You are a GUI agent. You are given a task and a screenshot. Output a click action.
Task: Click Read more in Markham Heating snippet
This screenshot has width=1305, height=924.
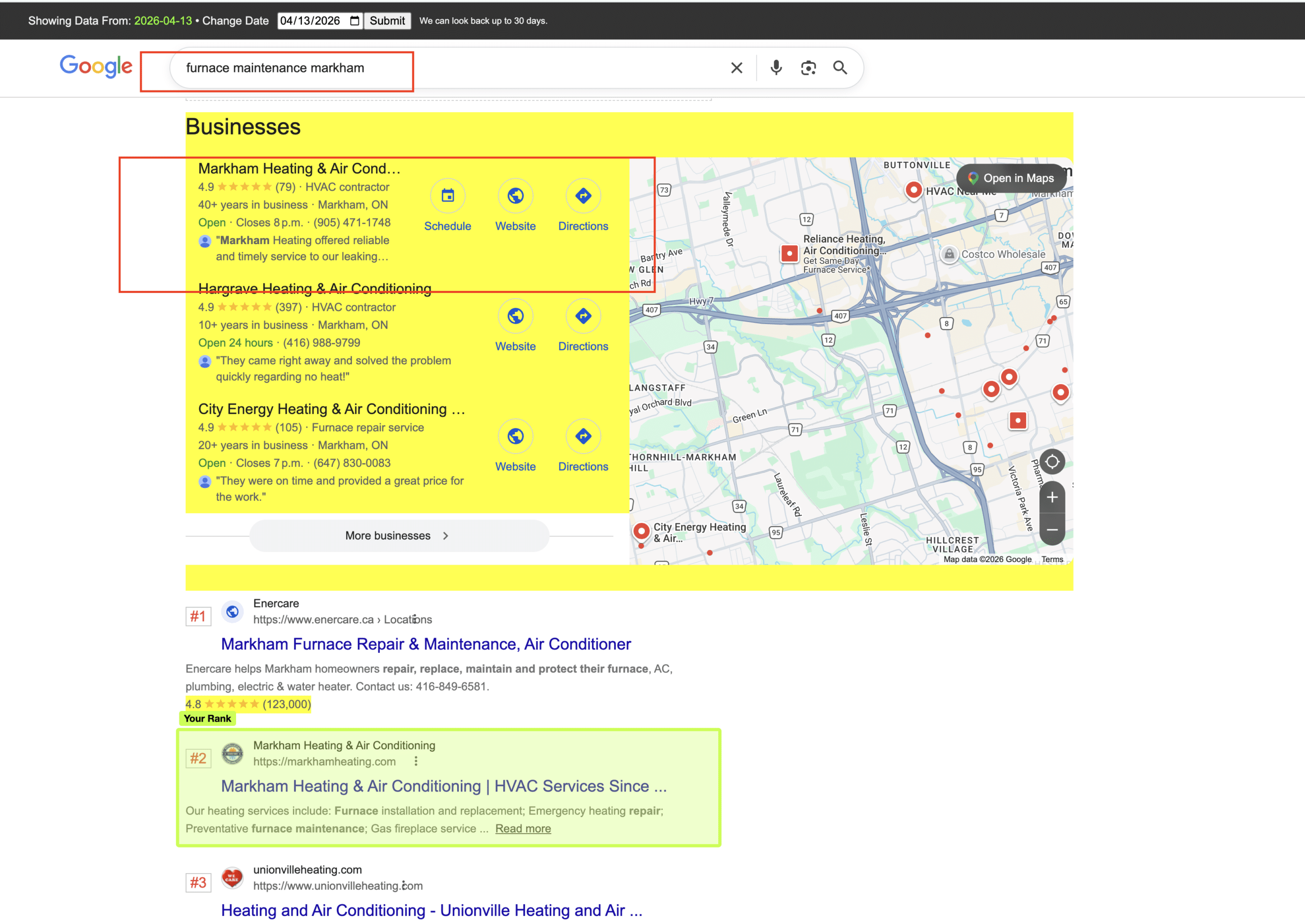(523, 828)
